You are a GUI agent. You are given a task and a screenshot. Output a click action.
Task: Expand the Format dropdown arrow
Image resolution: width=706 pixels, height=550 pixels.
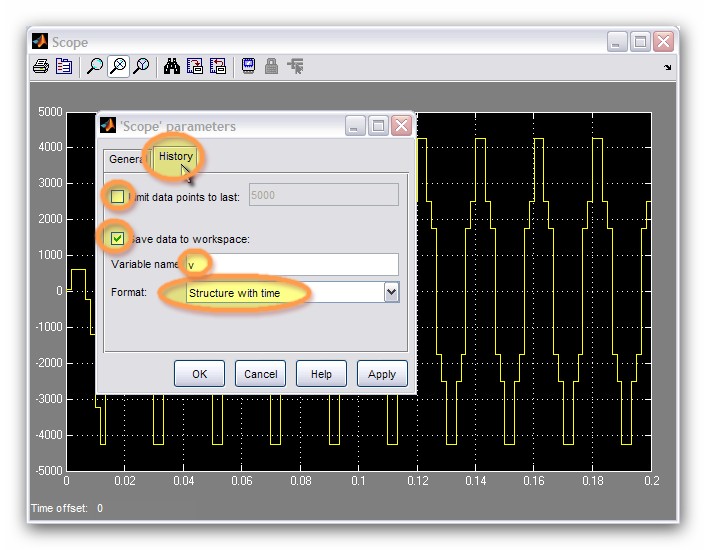point(391,292)
